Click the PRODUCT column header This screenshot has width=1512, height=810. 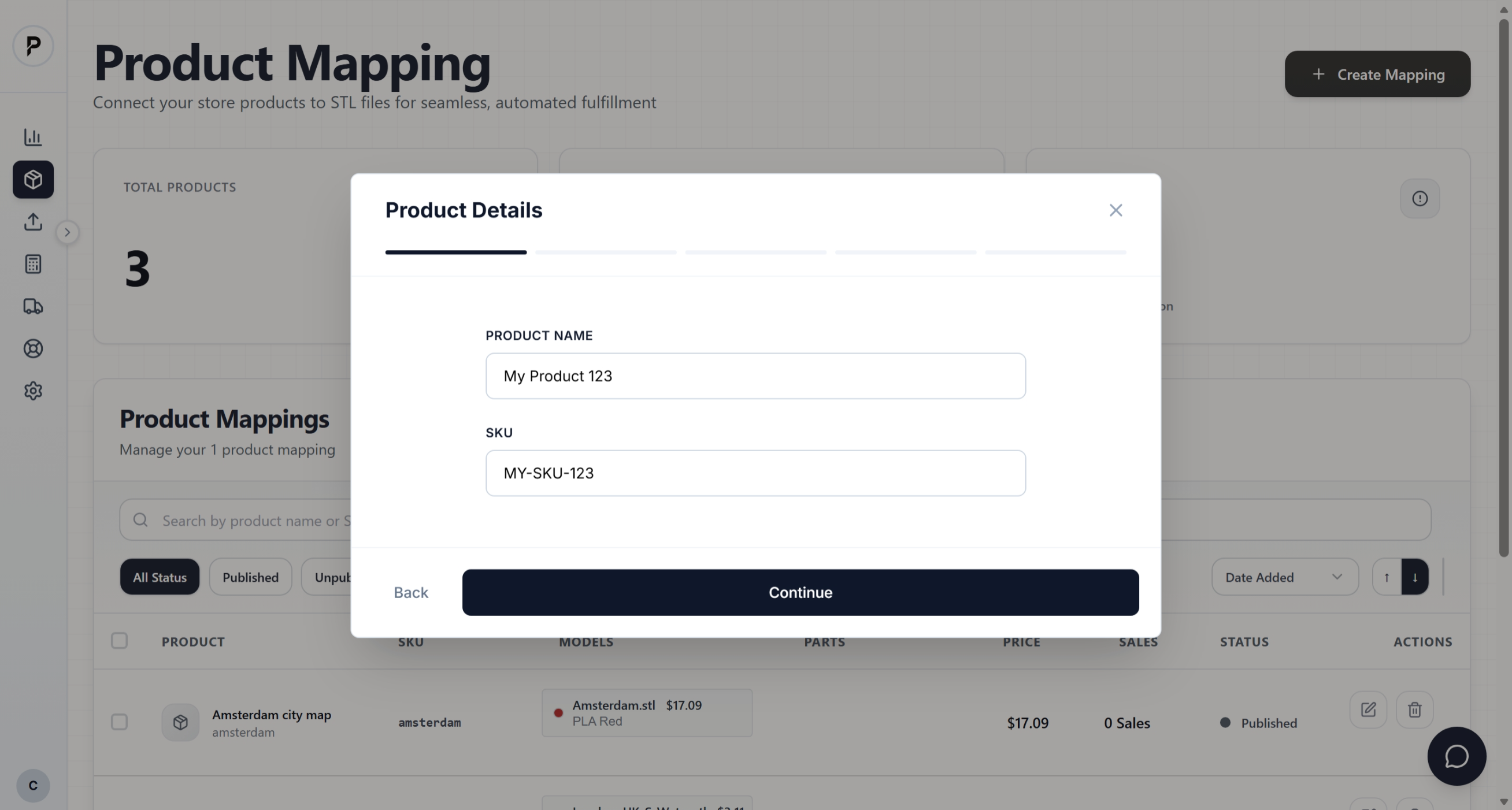(x=193, y=642)
